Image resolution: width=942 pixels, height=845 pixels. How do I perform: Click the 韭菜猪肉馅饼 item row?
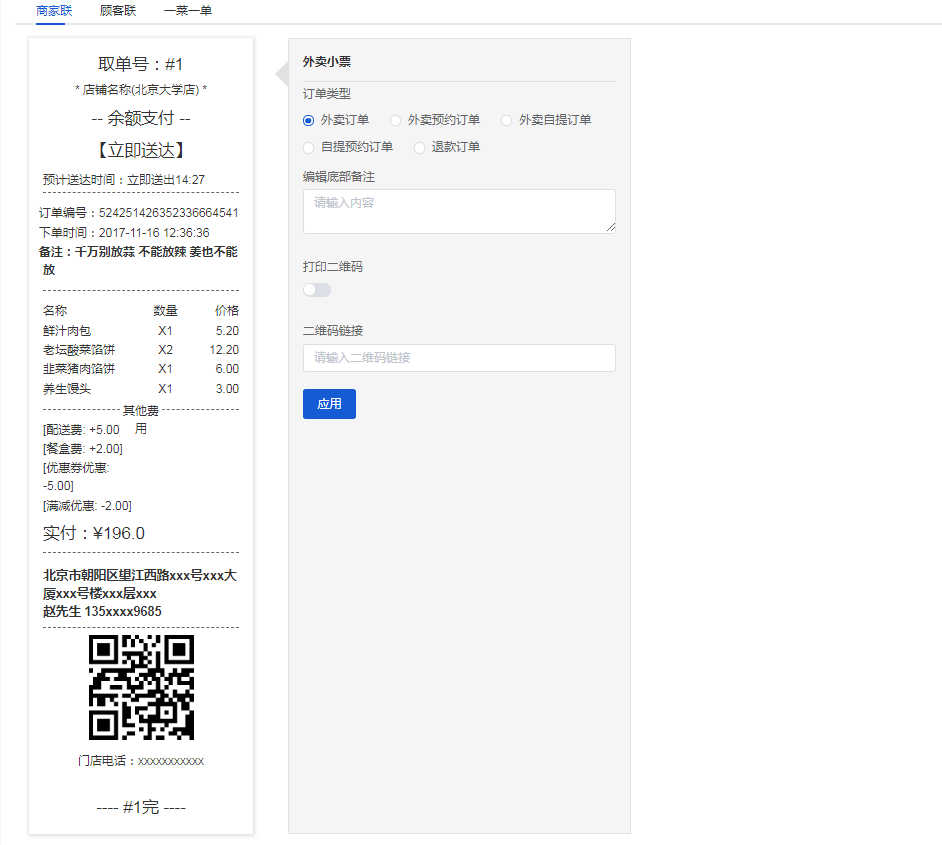[141, 369]
